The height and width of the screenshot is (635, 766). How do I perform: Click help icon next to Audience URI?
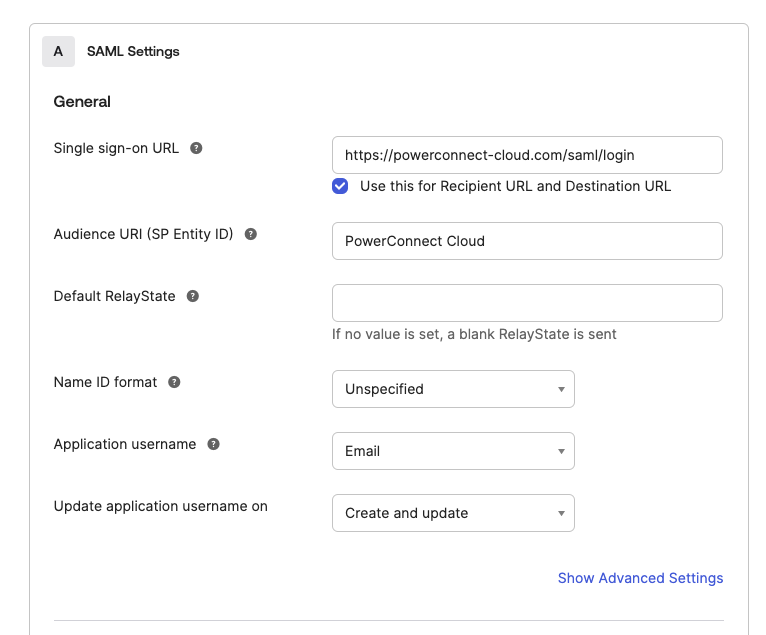[x=251, y=234]
